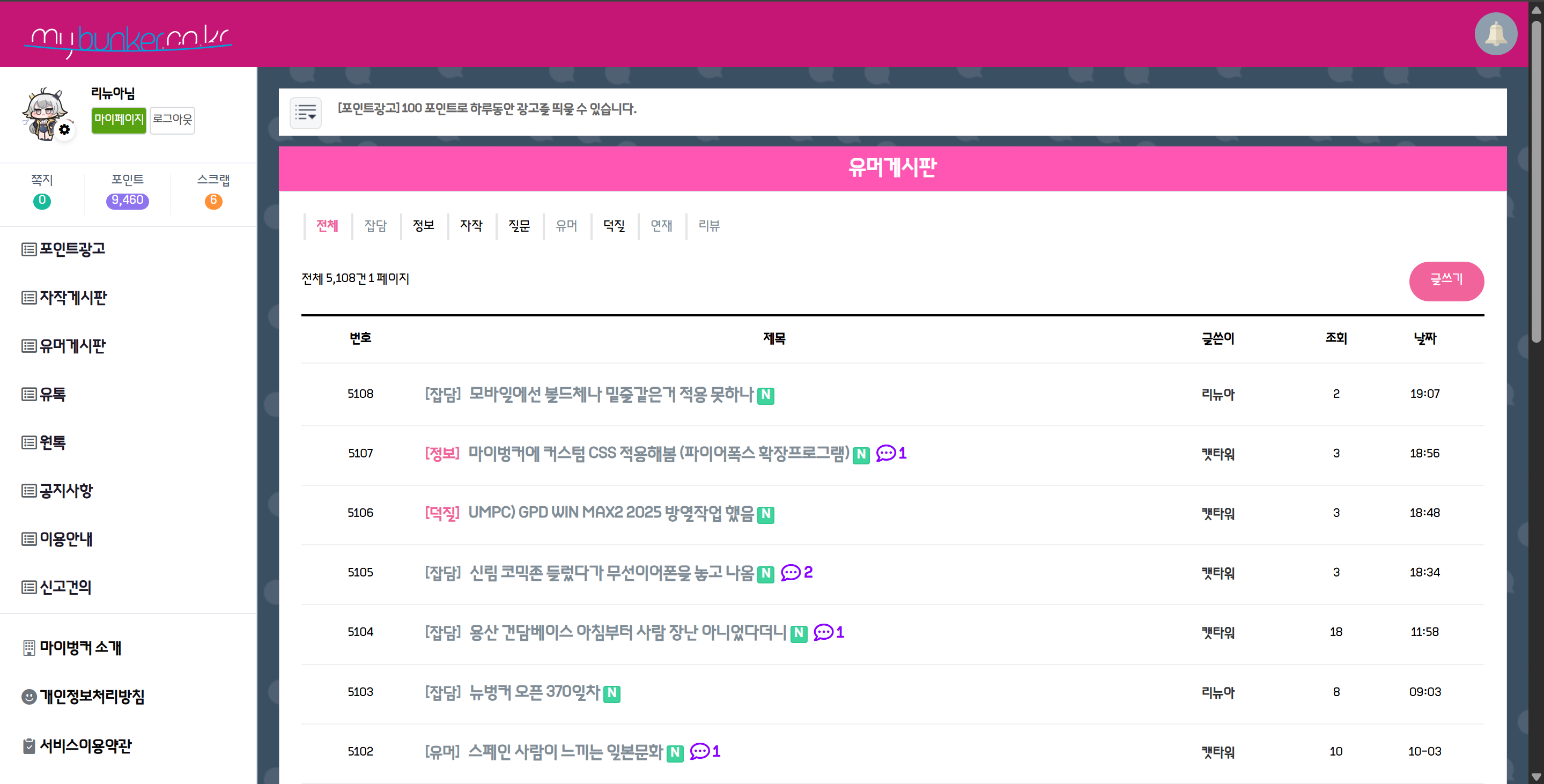Open the list dropdown icon beside notice
This screenshot has width=1544, height=784.
(306, 113)
